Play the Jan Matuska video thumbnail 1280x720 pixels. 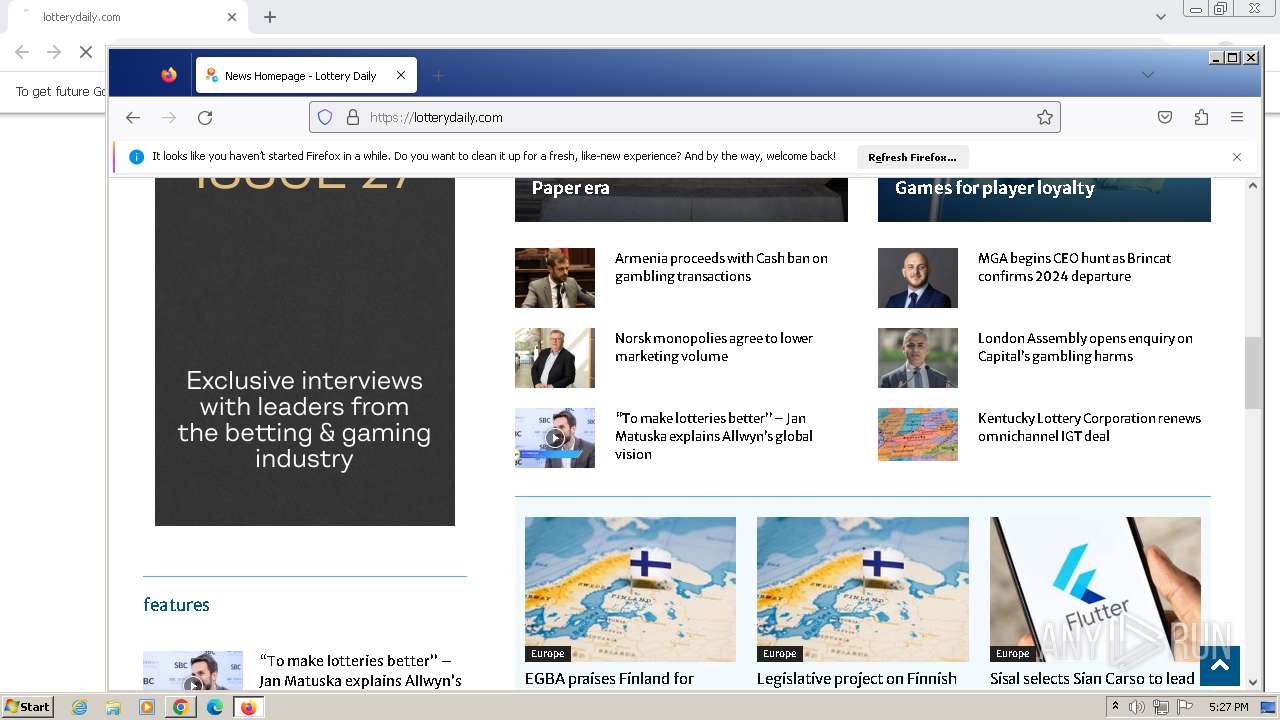[x=555, y=438]
